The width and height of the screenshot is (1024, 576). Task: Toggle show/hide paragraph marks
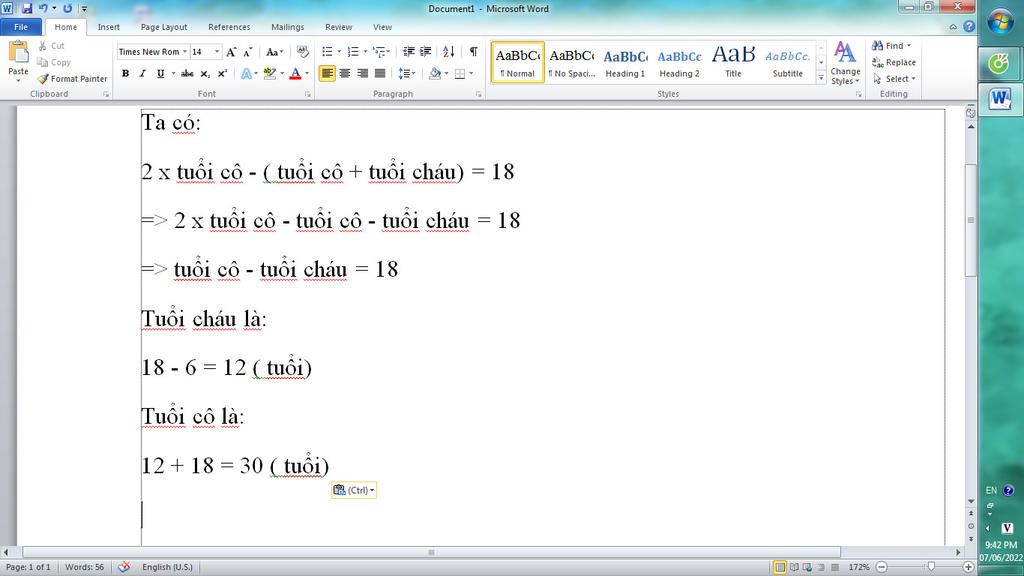pyautogui.click(x=473, y=52)
